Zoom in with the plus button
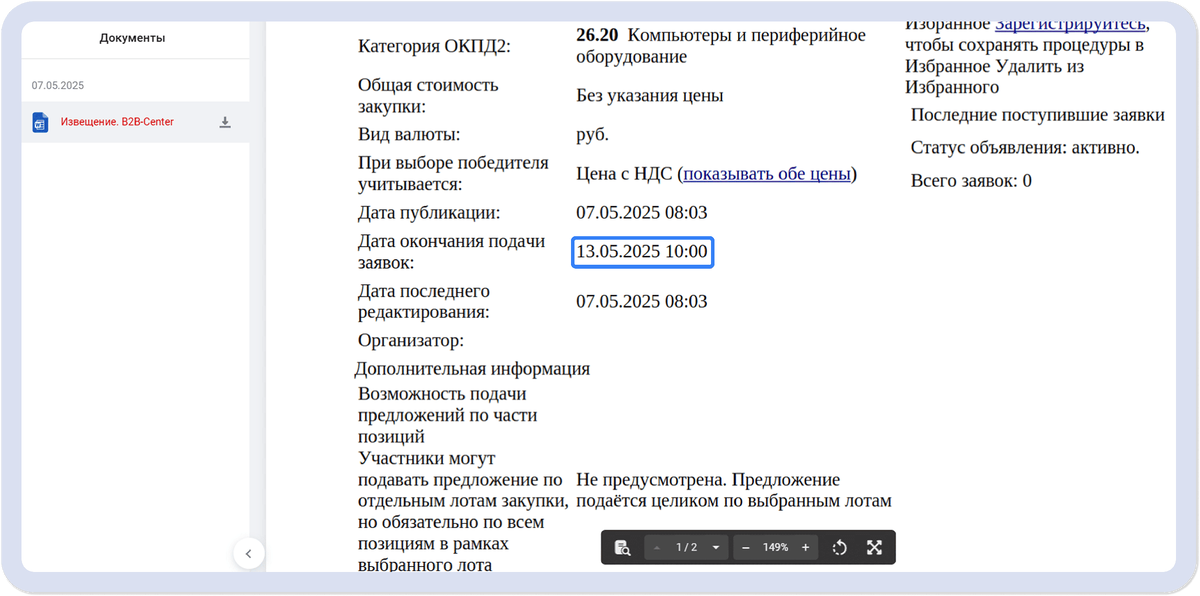Screen dimensions: 1200x596 (x=805, y=547)
